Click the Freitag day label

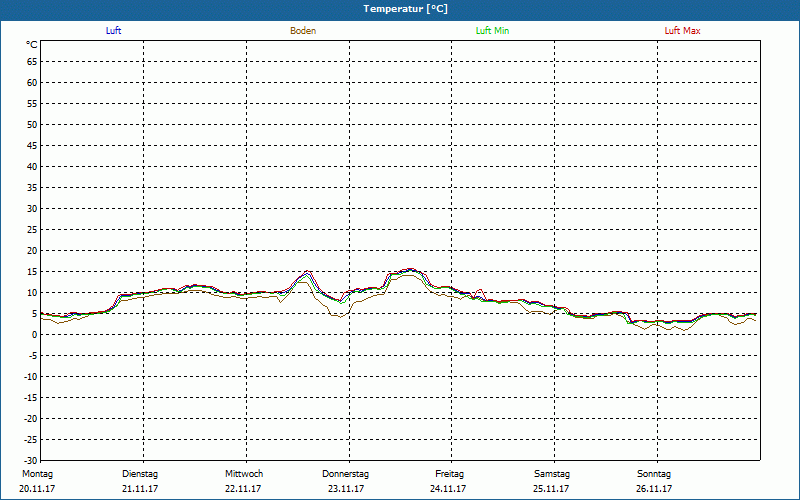tap(449, 474)
